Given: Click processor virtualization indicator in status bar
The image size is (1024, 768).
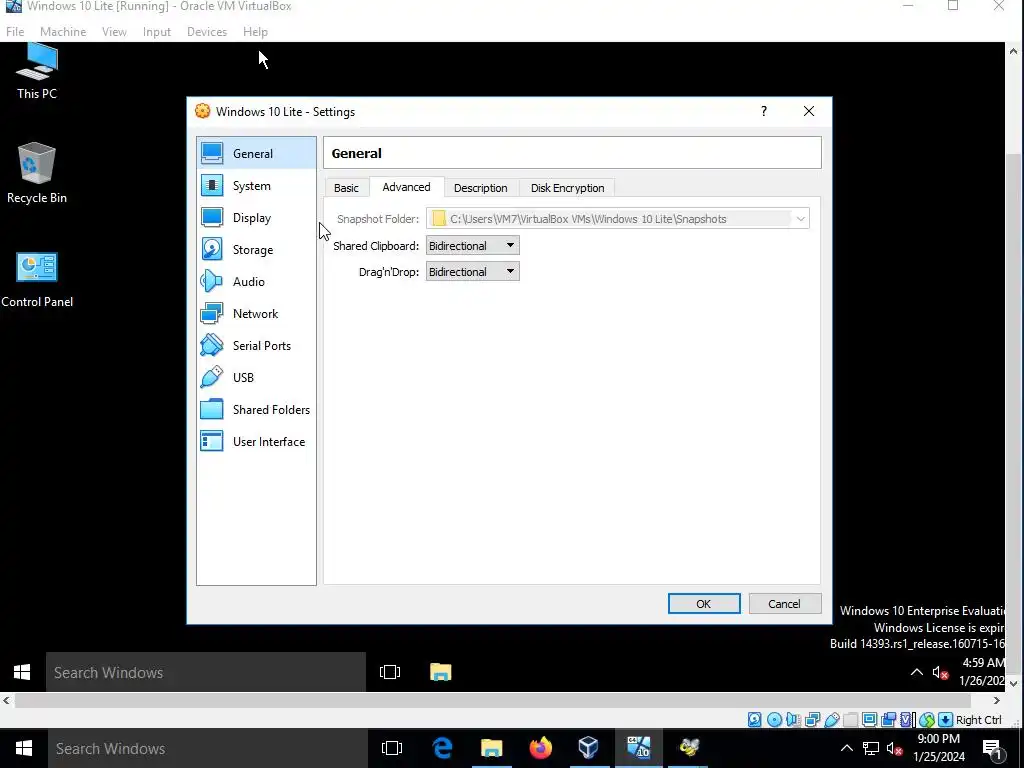Looking at the screenshot, I should pos(908,720).
